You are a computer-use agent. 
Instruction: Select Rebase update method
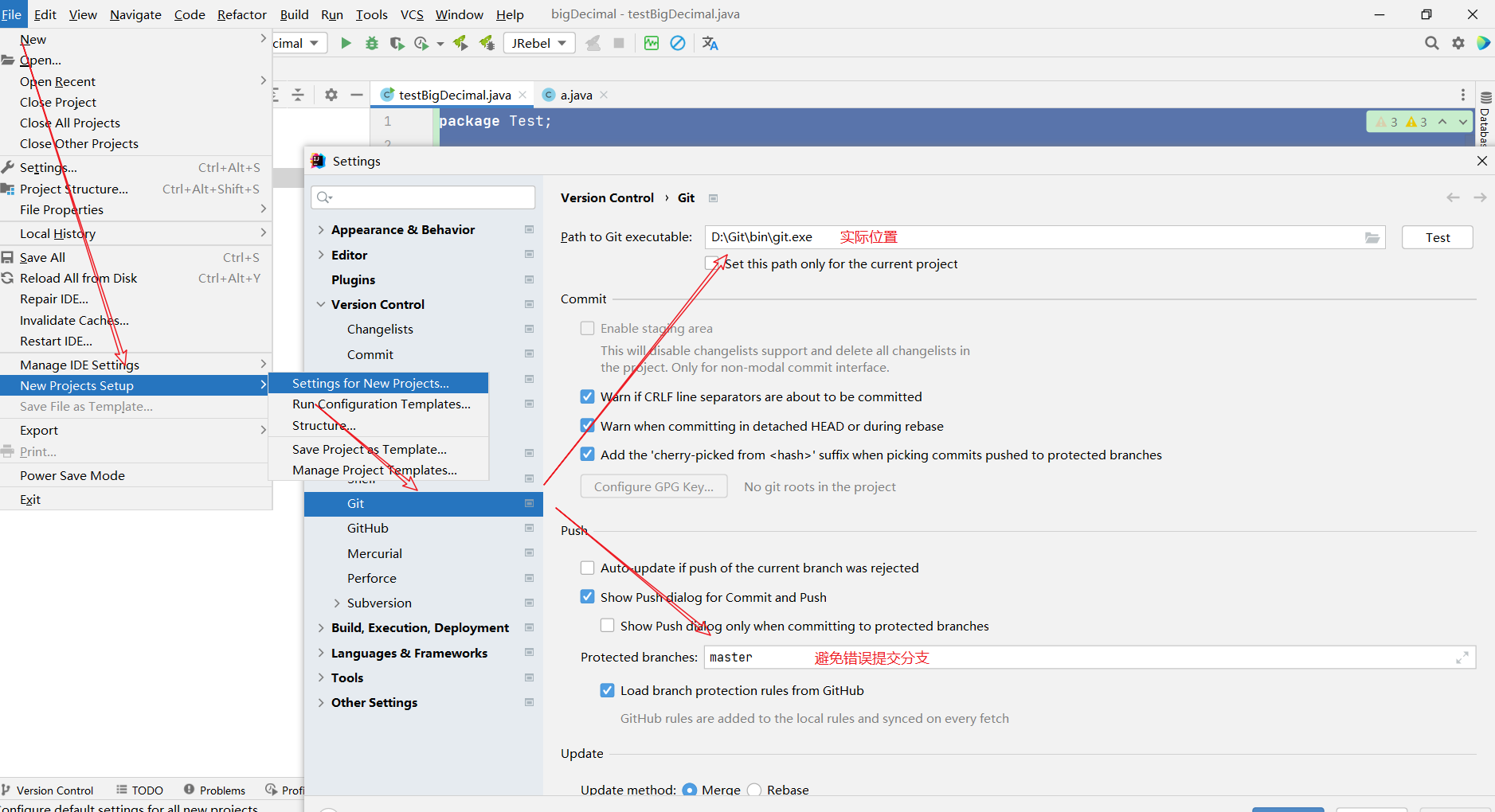[x=754, y=790]
